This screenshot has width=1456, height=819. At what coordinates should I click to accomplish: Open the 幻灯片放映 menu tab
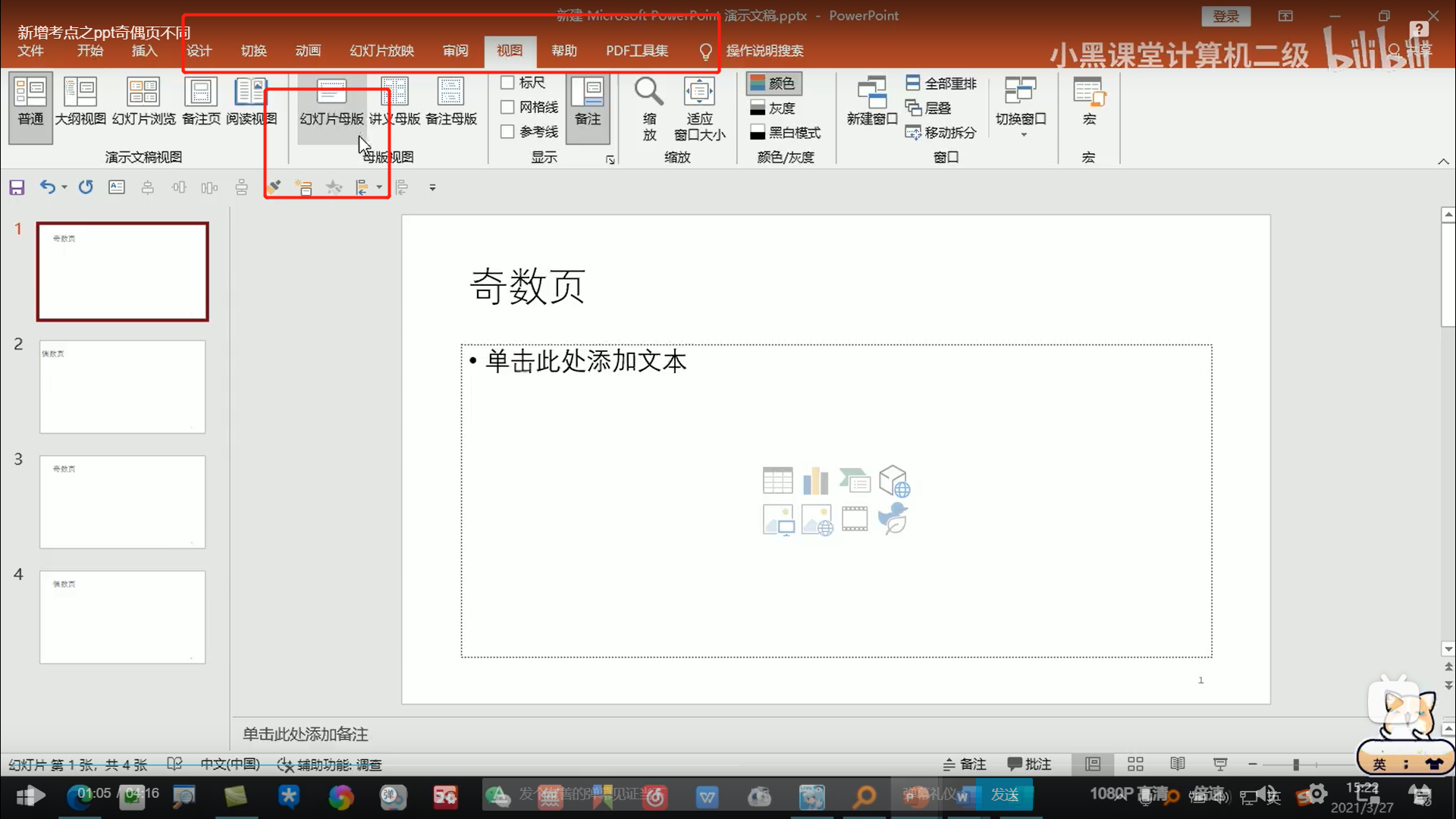click(x=382, y=50)
